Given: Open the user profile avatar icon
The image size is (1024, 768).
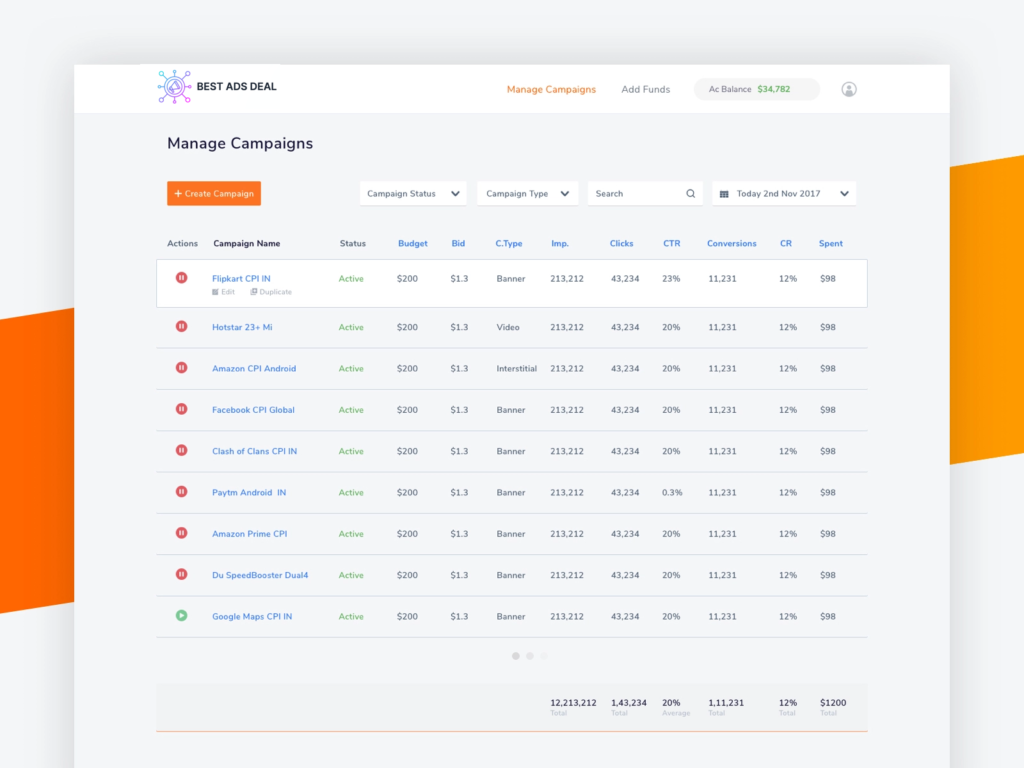Looking at the screenshot, I should pyautogui.click(x=849, y=89).
